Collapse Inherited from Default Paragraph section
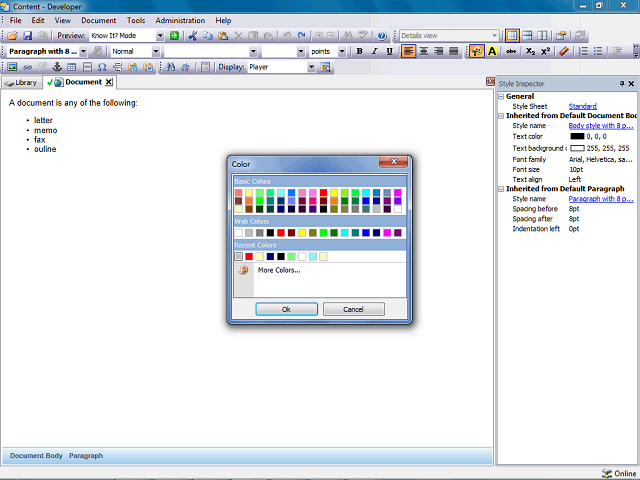 tap(501, 189)
